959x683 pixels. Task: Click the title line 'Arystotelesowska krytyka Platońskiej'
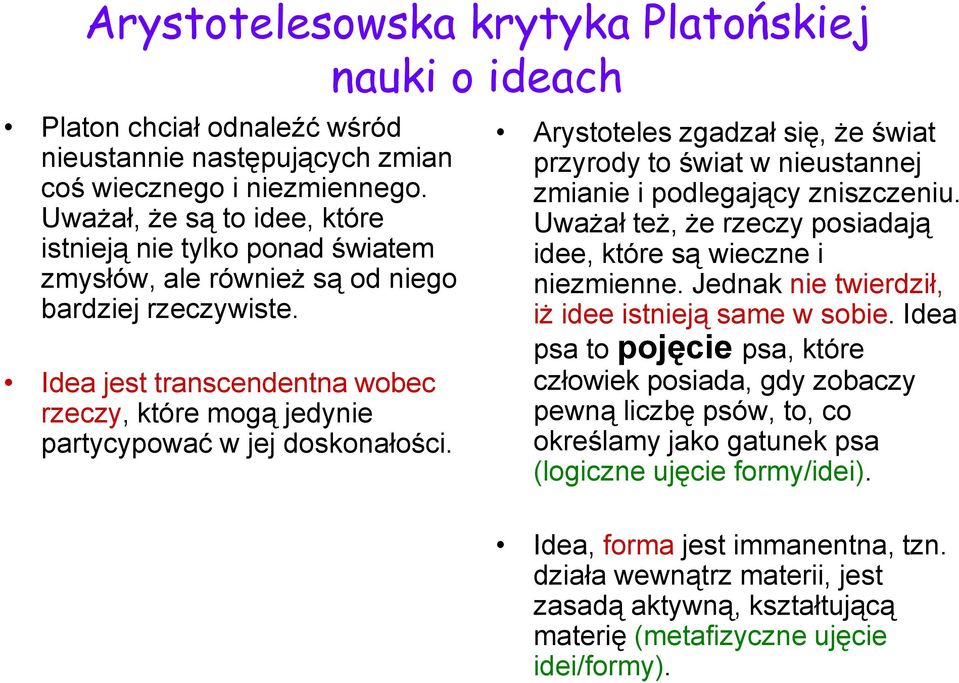[x=478, y=26]
